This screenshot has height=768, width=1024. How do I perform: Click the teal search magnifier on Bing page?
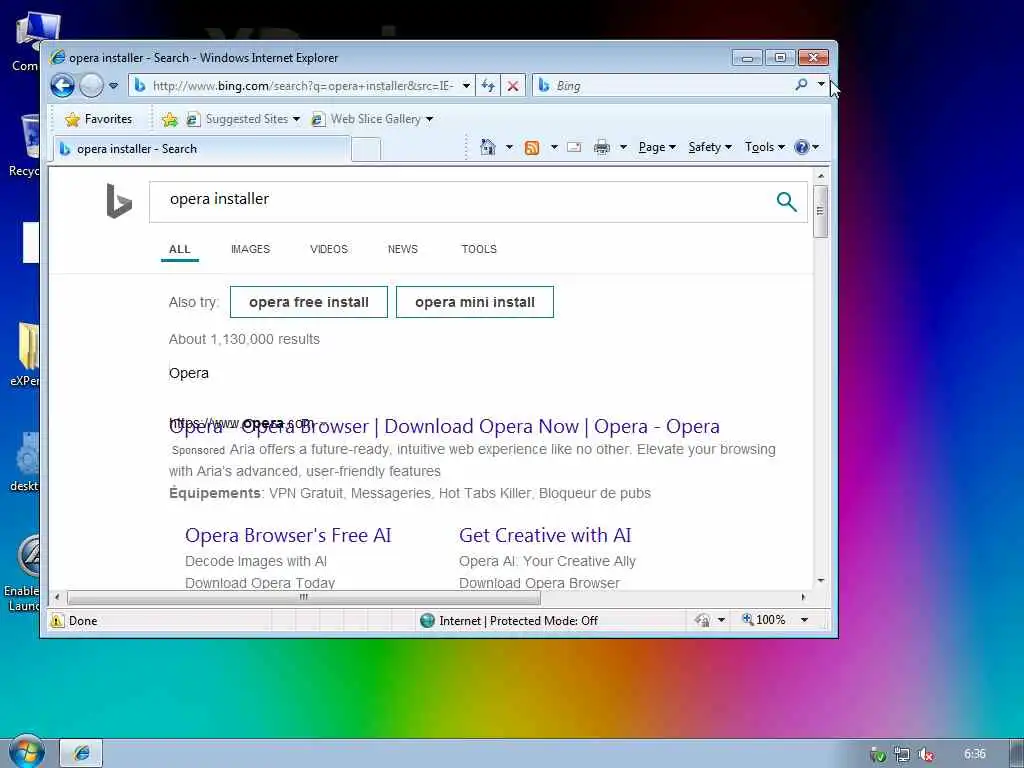[786, 202]
